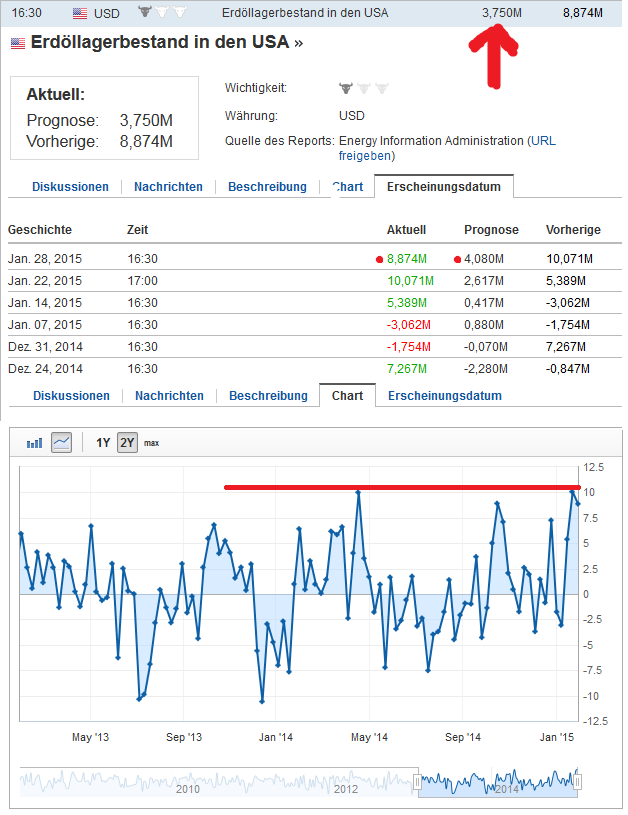Screen dimensions: 628x815
Task: Click chart data peak near May '14
Action: pyautogui.click(x=358, y=492)
